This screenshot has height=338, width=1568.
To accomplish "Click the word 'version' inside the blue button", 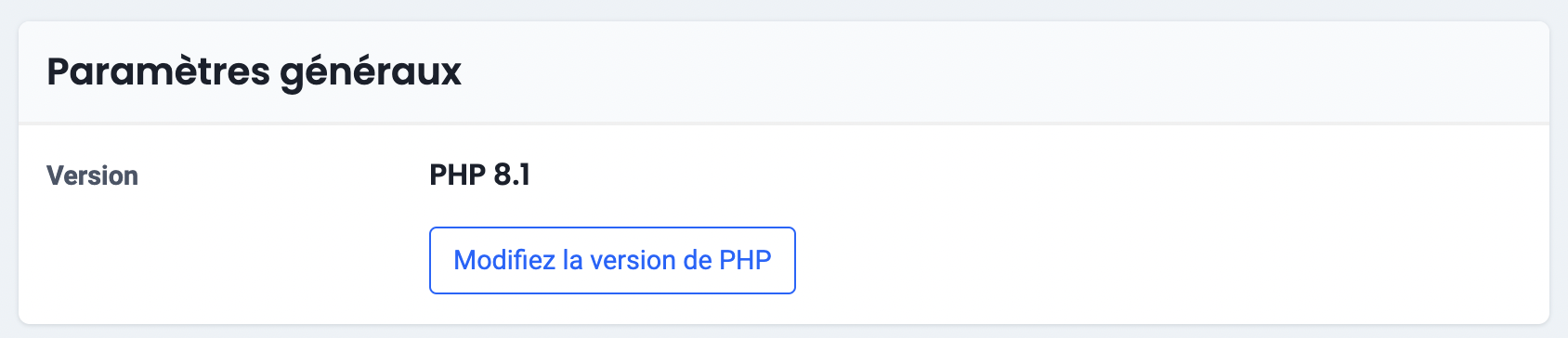I will click(x=634, y=261).
